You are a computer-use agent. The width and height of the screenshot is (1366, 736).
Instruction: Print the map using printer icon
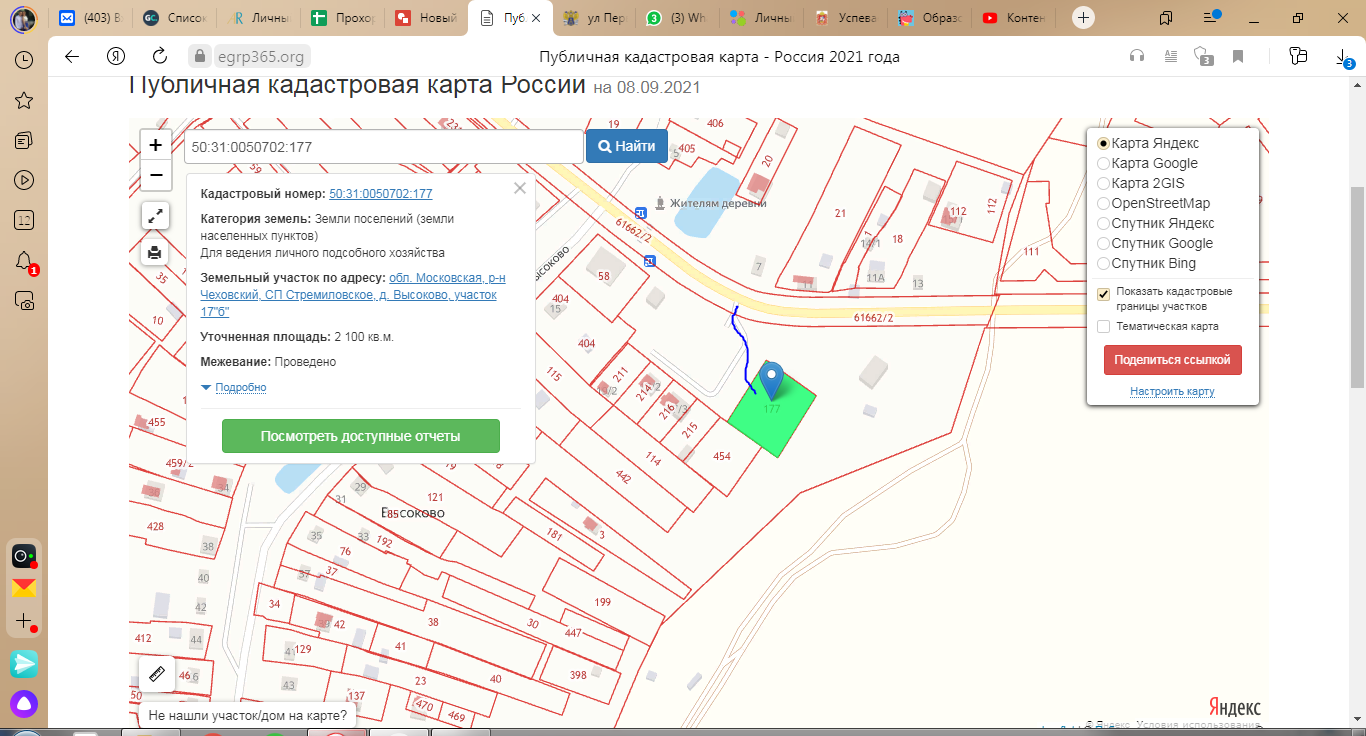[156, 252]
